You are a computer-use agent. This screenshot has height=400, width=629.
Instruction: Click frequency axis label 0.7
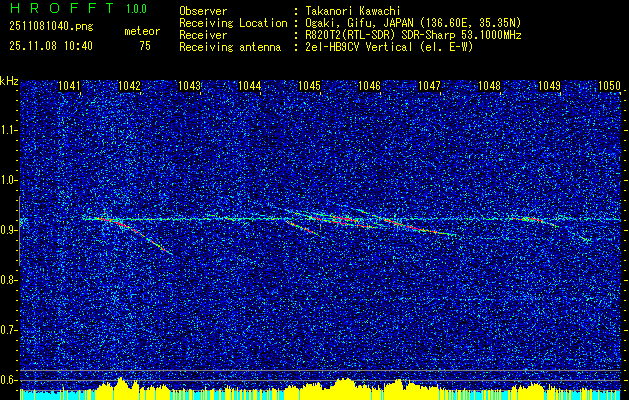tap(8, 330)
